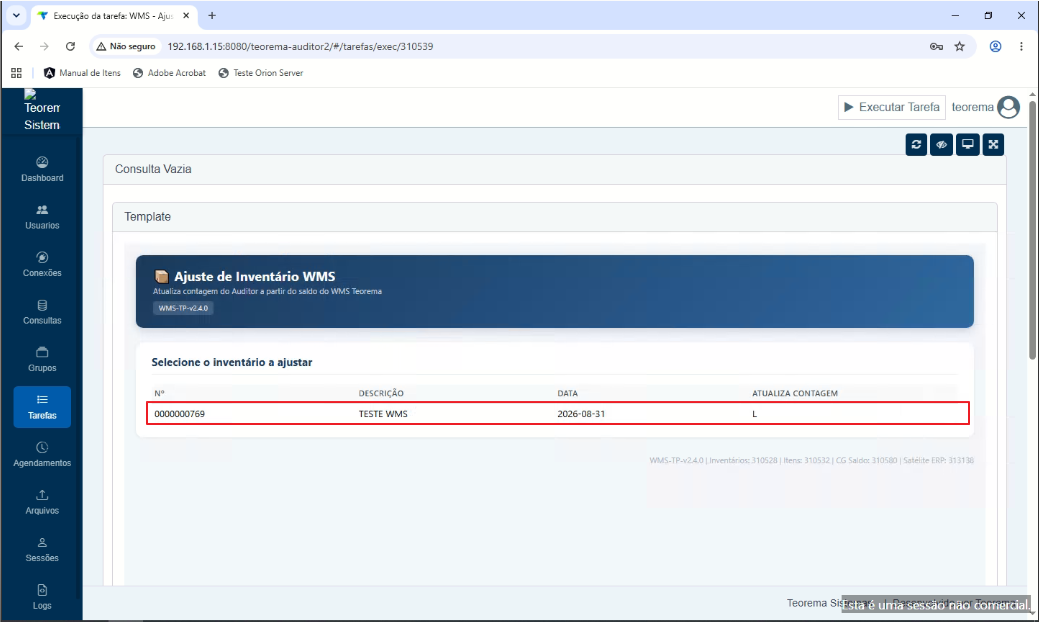Reload the current page
The height and width of the screenshot is (622, 1039).
click(x=70, y=46)
